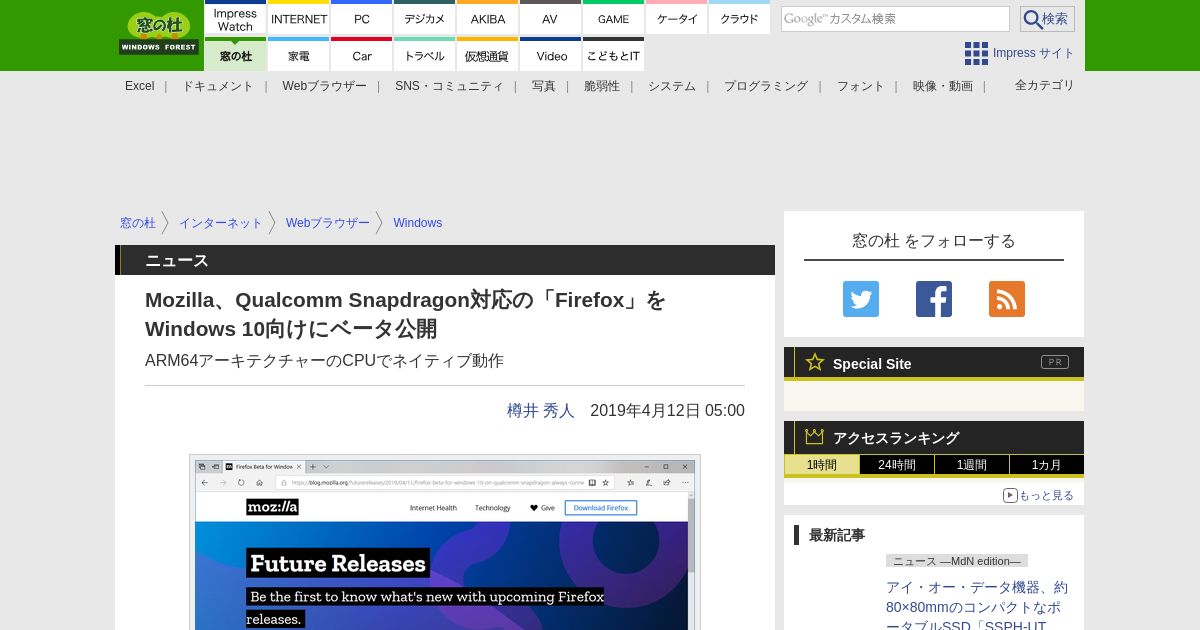Screen dimensions: 1200x630
Task: Click the article date 2019年4月12日 05:00
Action: click(x=667, y=410)
